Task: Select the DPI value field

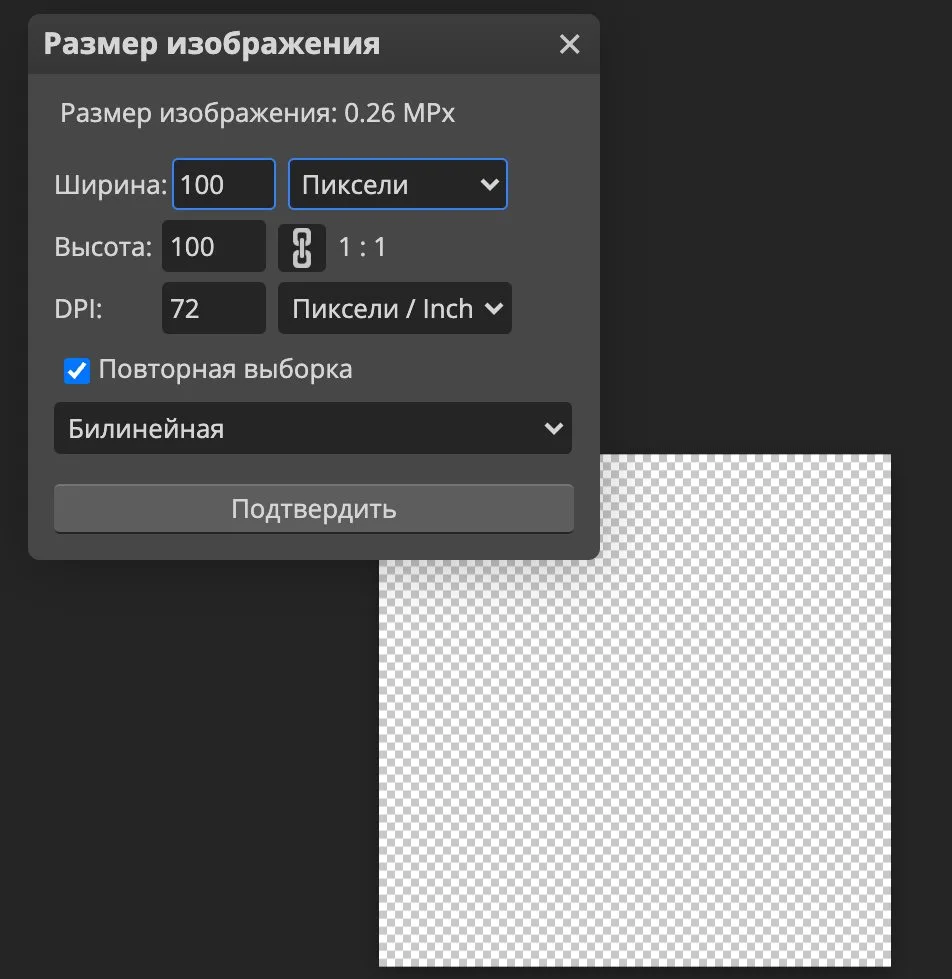Action: pyautogui.click(x=213, y=308)
